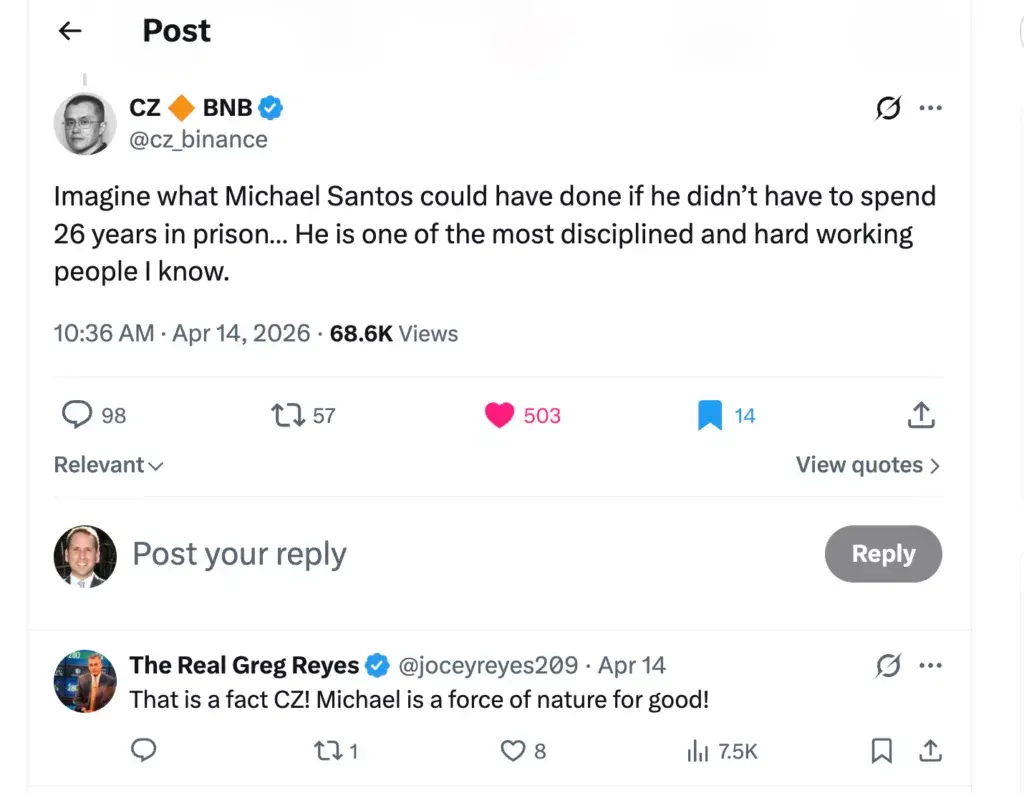Open CZ BNB profile avatar
Image resolution: width=1024 pixels, height=793 pixels.
[x=85, y=124]
